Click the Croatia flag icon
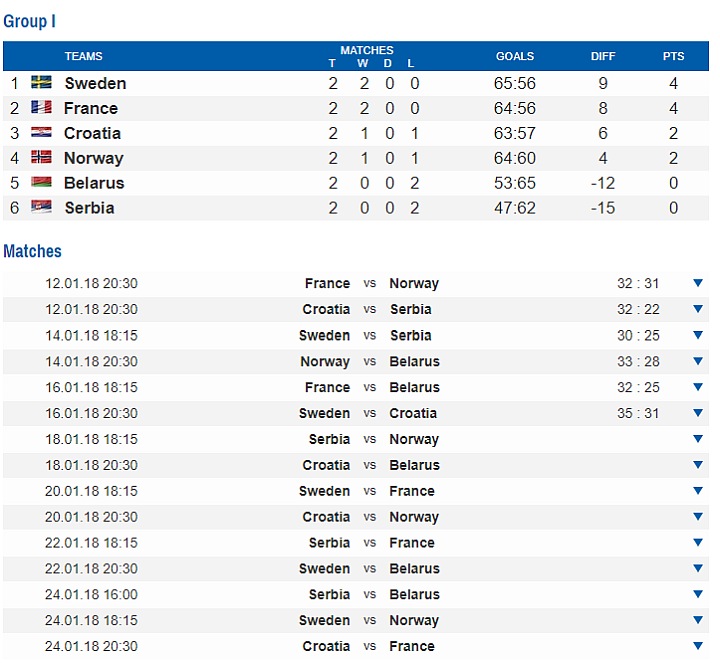The image size is (720, 669). pos(41,132)
